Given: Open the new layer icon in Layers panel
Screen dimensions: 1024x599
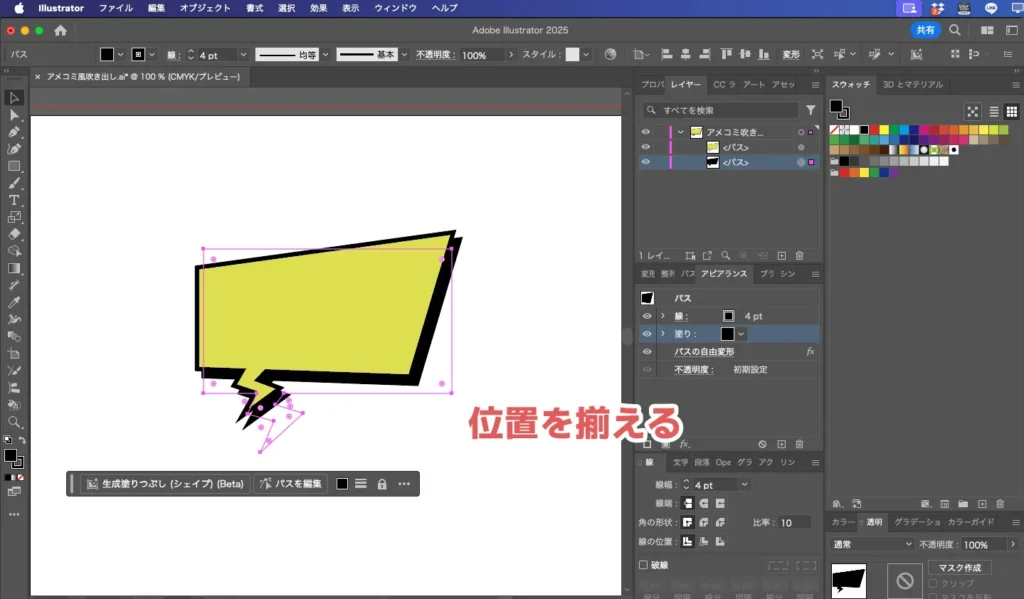Looking at the screenshot, I should 782,255.
